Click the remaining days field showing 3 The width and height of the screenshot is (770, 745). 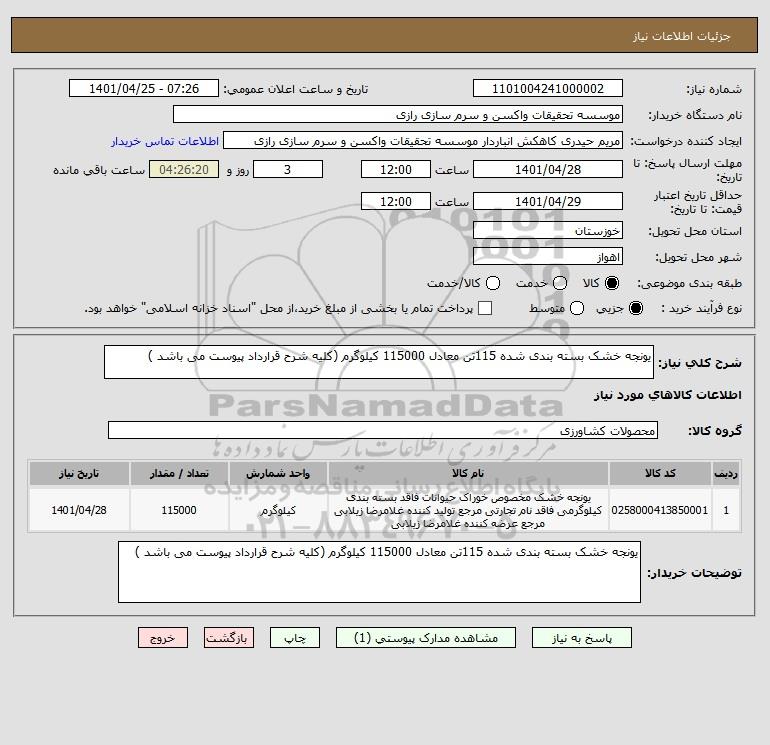click(288, 169)
